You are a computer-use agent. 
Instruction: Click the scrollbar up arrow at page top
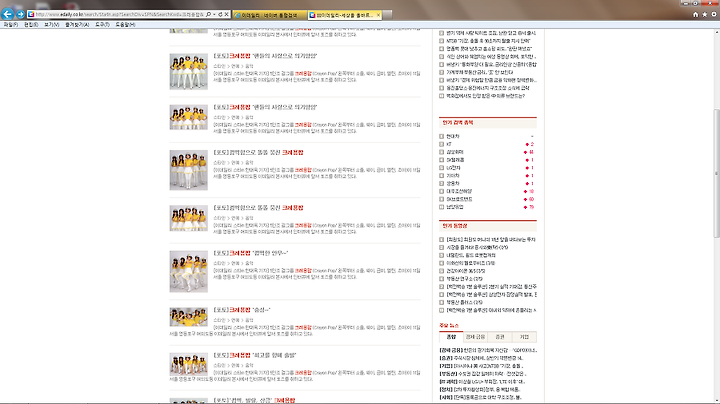[716, 33]
